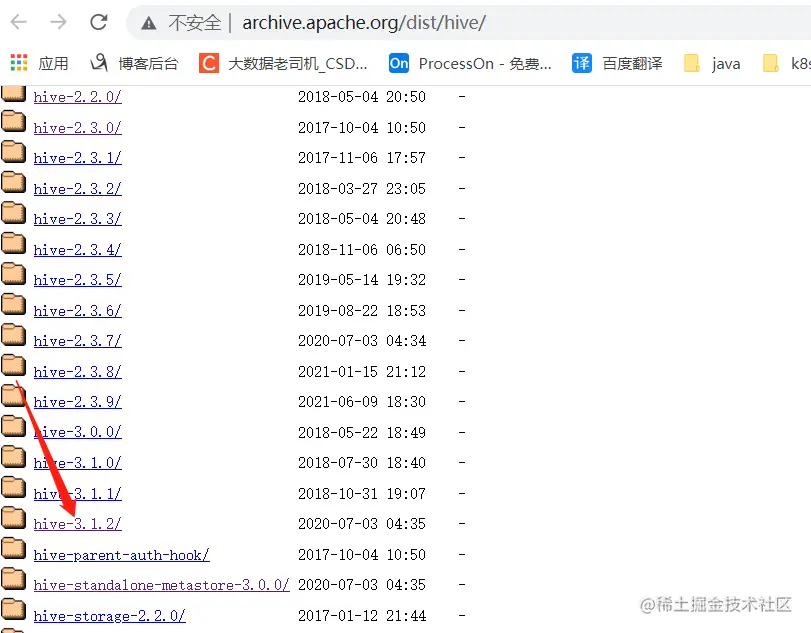Click the folder icon beside hive-2.3.2/
Image resolution: width=811 pixels, height=633 pixels.
pyautogui.click(x=13, y=183)
